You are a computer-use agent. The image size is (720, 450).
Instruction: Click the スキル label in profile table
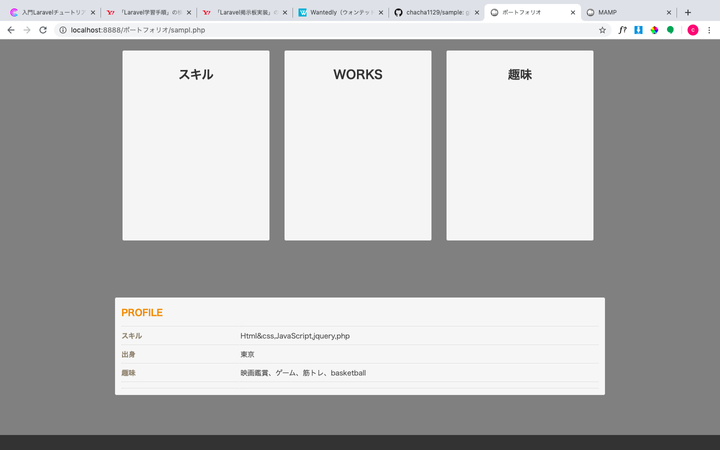131,336
